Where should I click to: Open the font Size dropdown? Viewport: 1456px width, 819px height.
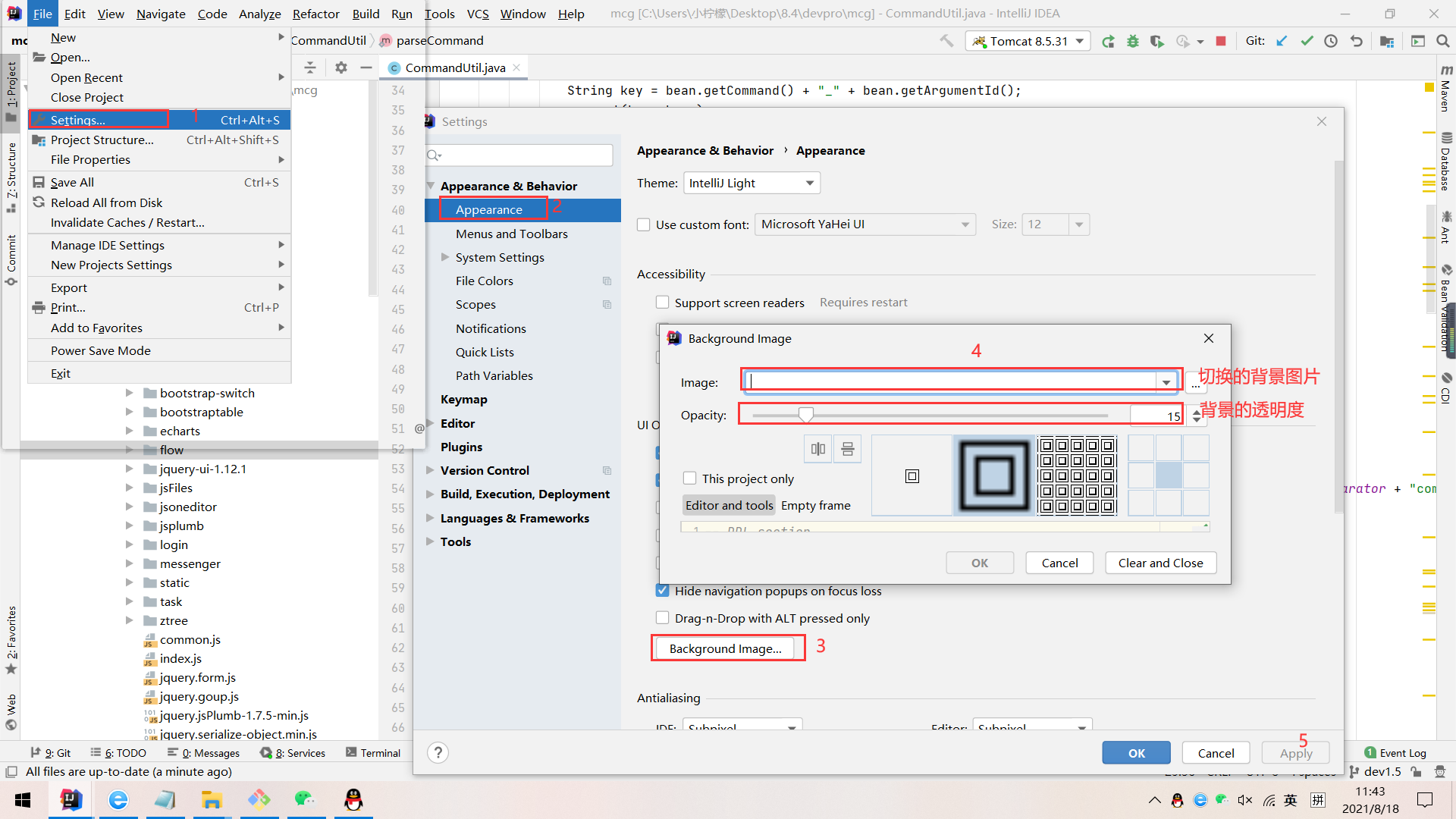click(1056, 224)
